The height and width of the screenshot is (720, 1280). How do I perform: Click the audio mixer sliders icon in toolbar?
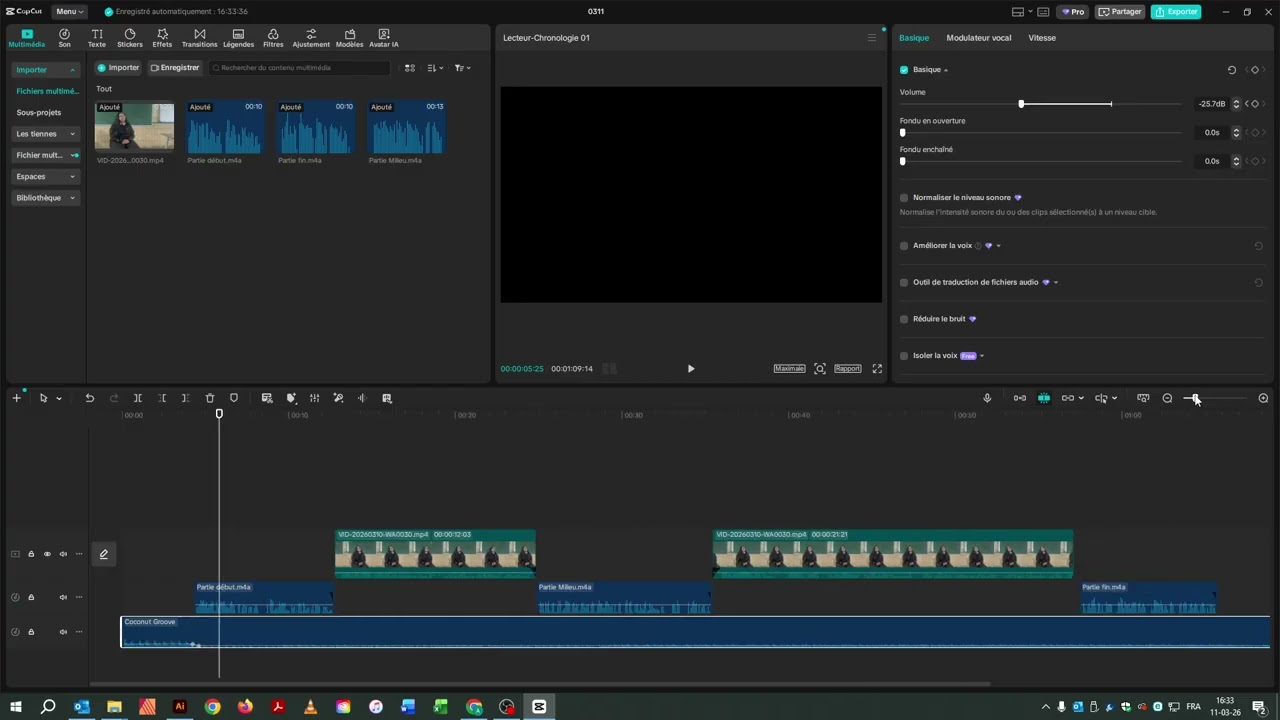314,398
